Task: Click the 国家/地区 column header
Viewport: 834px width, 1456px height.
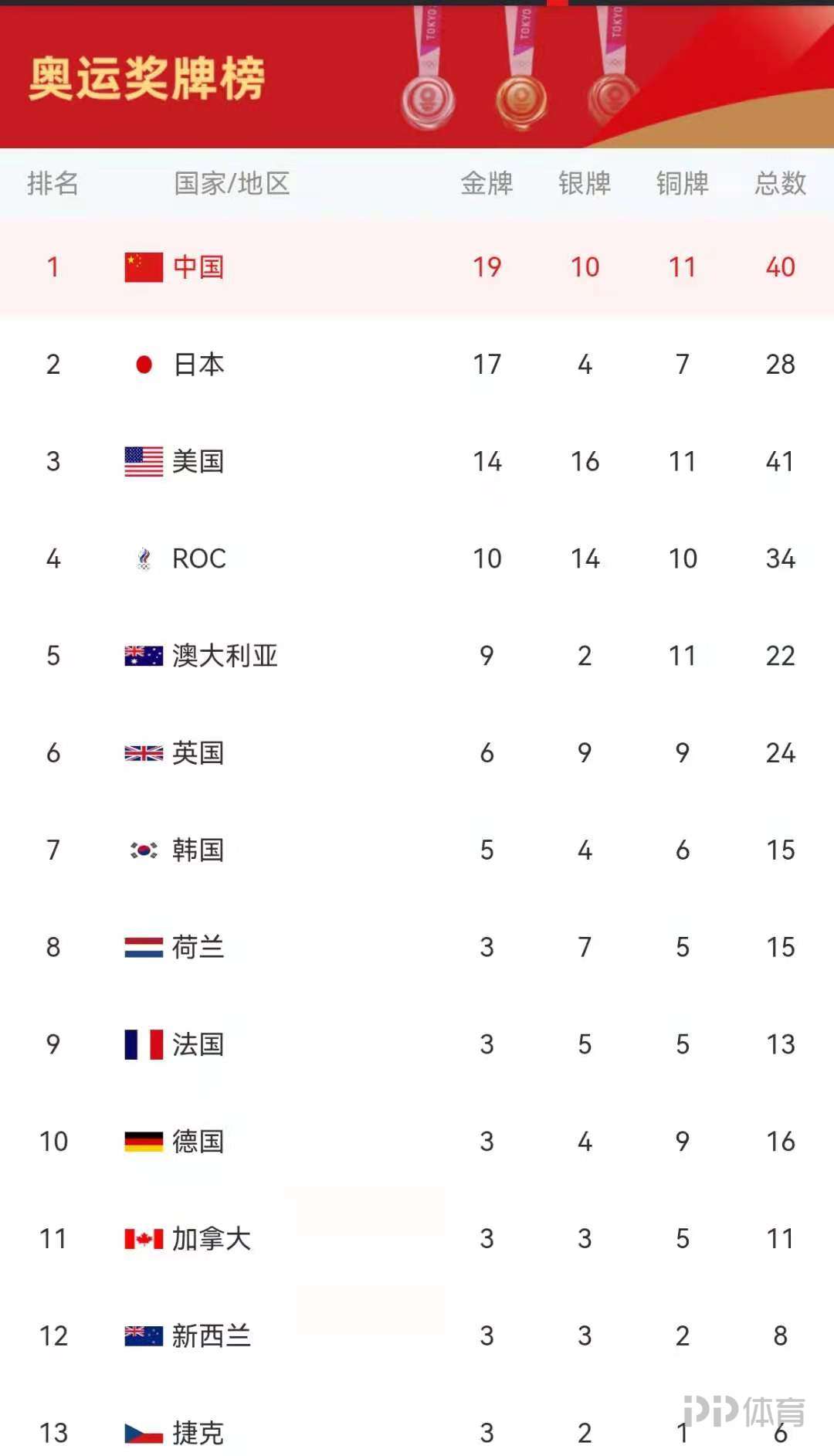Action: pyautogui.click(x=232, y=184)
